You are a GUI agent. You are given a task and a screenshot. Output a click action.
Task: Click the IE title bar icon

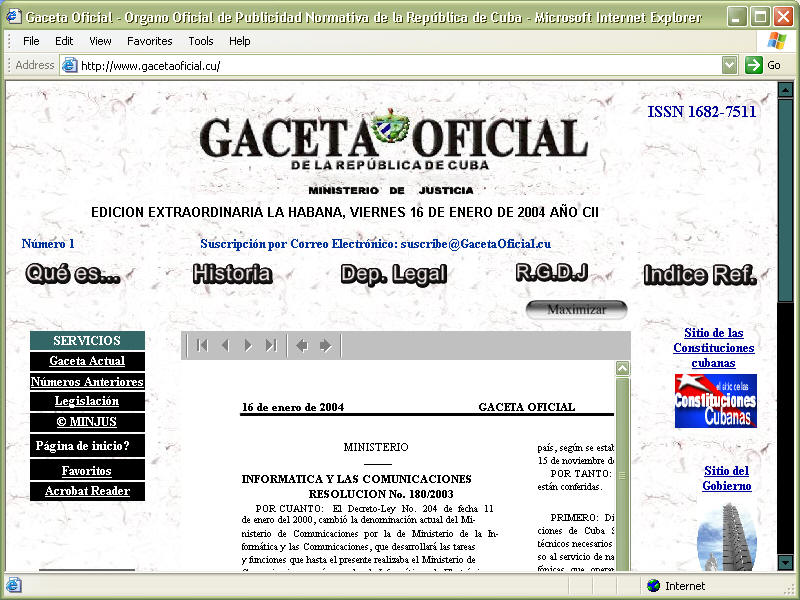[x=13, y=17]
